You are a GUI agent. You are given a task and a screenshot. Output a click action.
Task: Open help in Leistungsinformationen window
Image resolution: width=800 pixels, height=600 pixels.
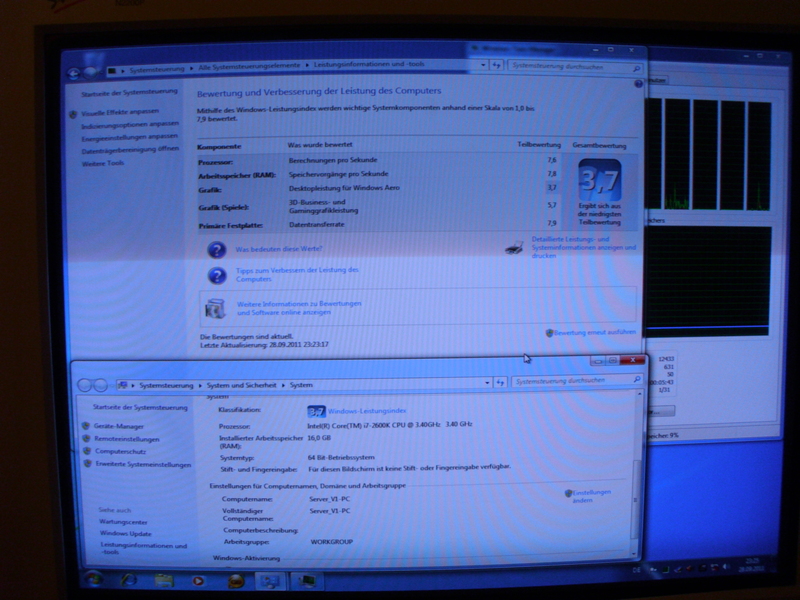(x=638, y=84)
